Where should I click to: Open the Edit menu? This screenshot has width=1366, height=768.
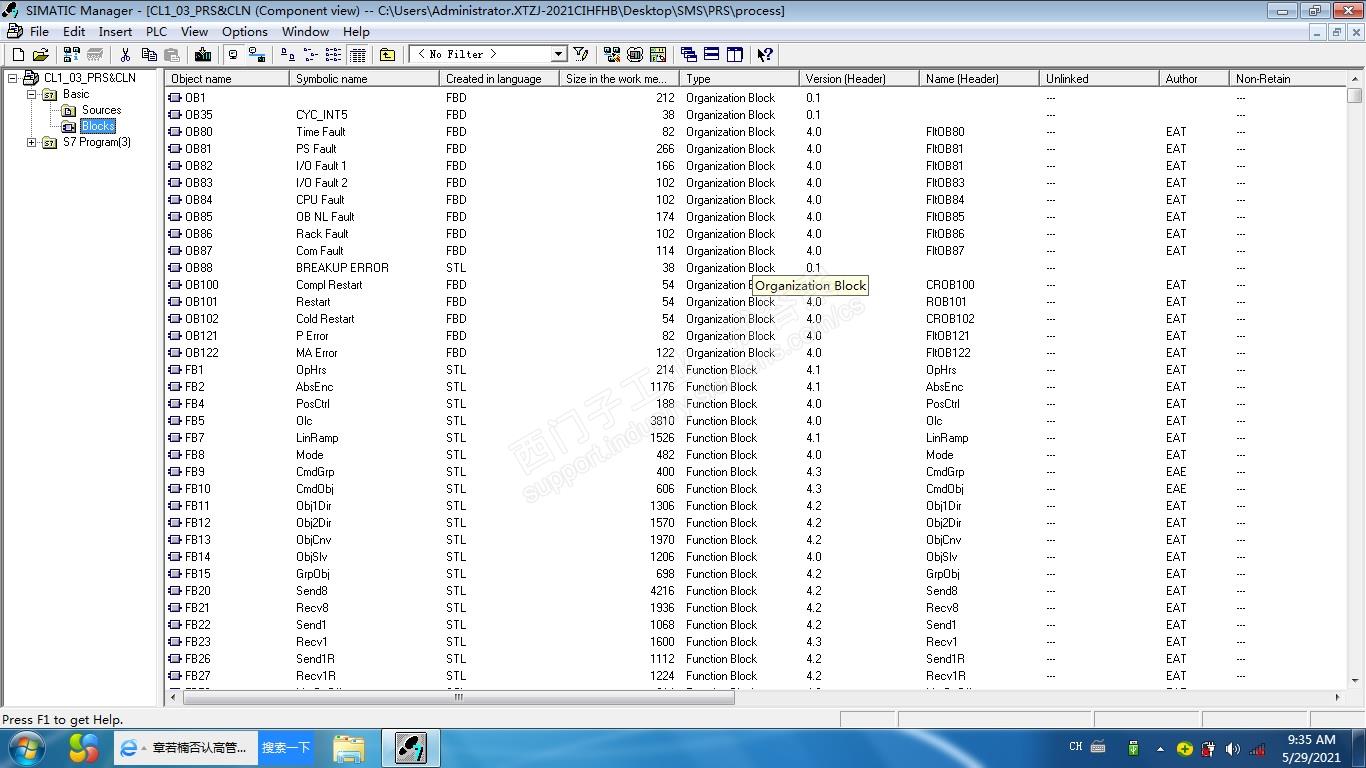click(x=74, y=32)
